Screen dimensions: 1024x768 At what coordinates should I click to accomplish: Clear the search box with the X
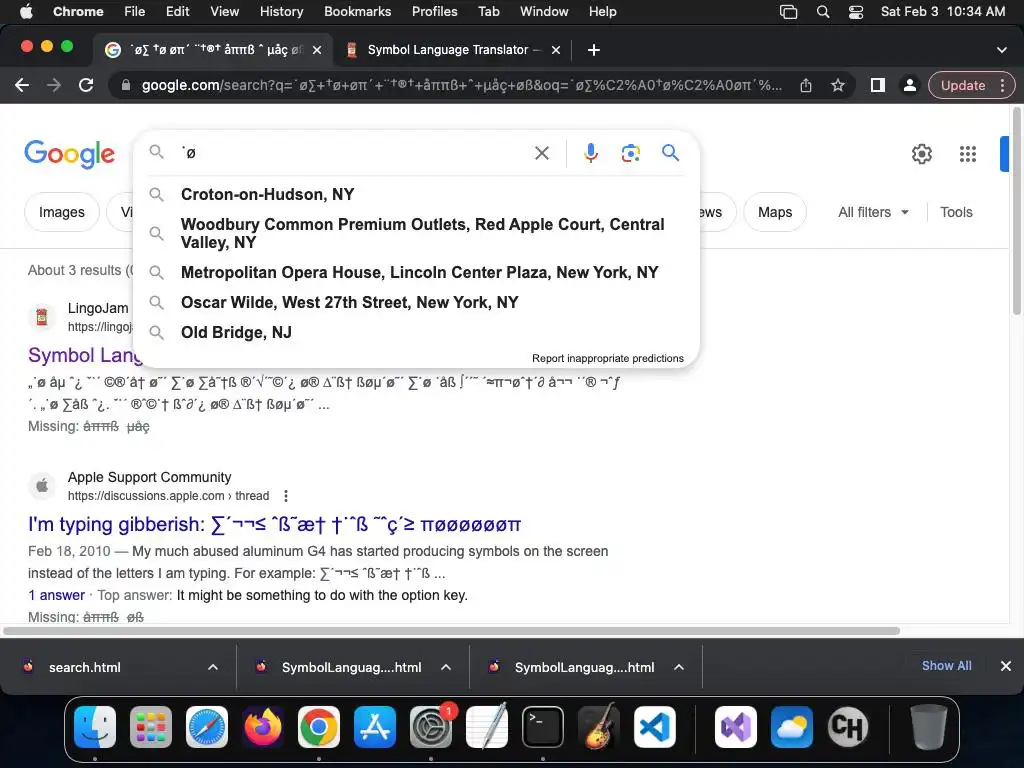tap(541, 153)
